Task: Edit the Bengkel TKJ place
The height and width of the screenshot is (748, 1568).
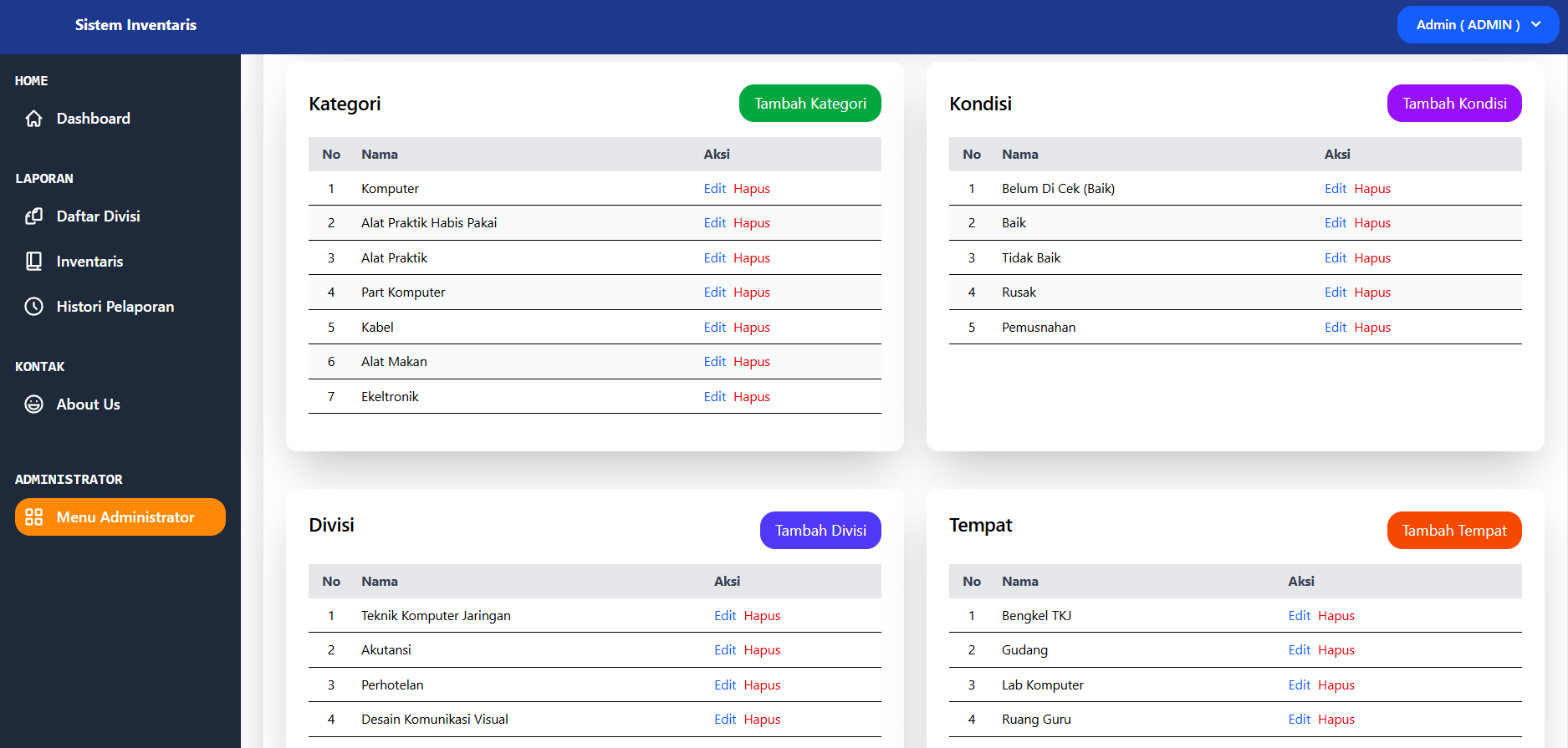Action: [x=1300, y=616]
